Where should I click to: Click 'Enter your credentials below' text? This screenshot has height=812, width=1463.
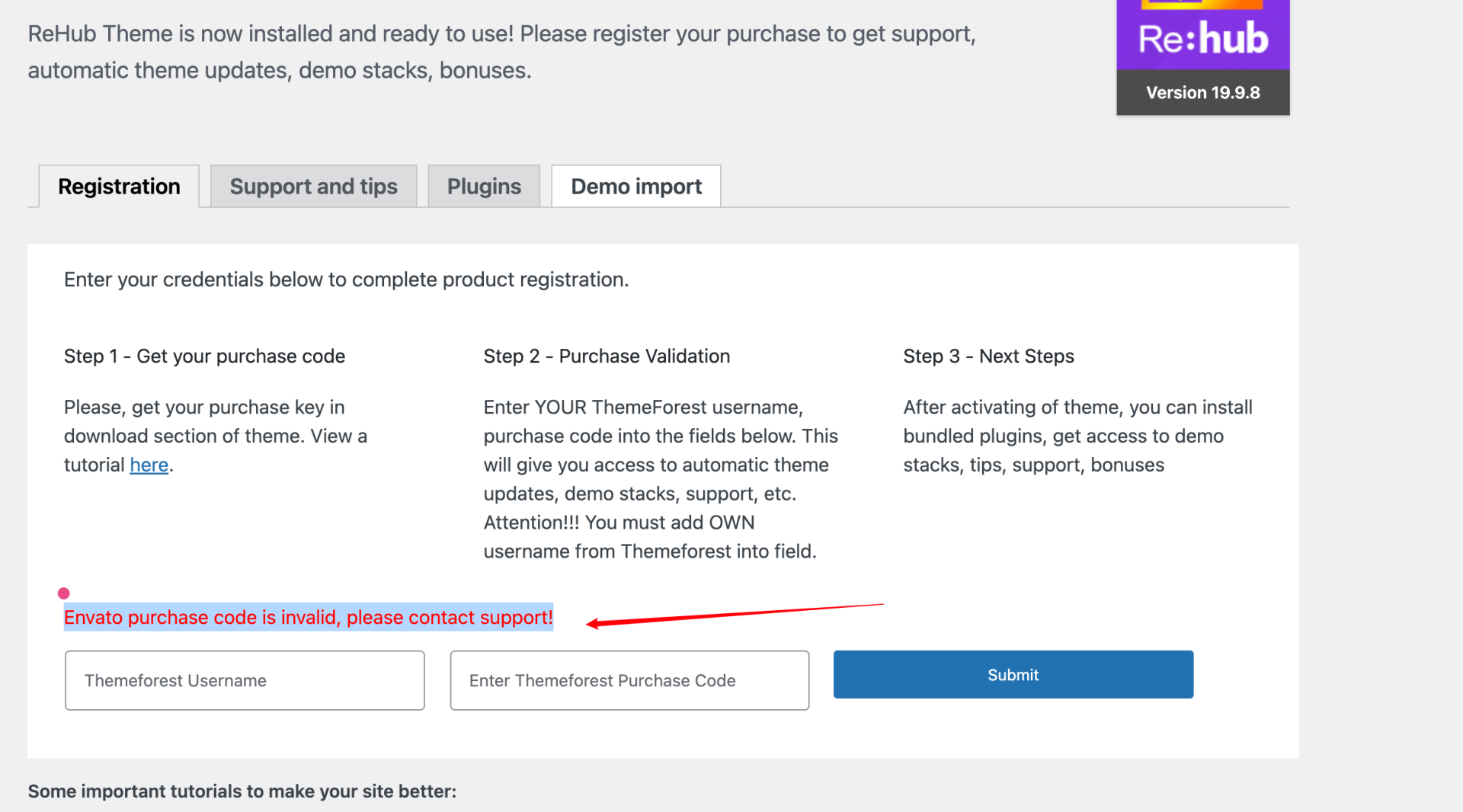(346, 280)
